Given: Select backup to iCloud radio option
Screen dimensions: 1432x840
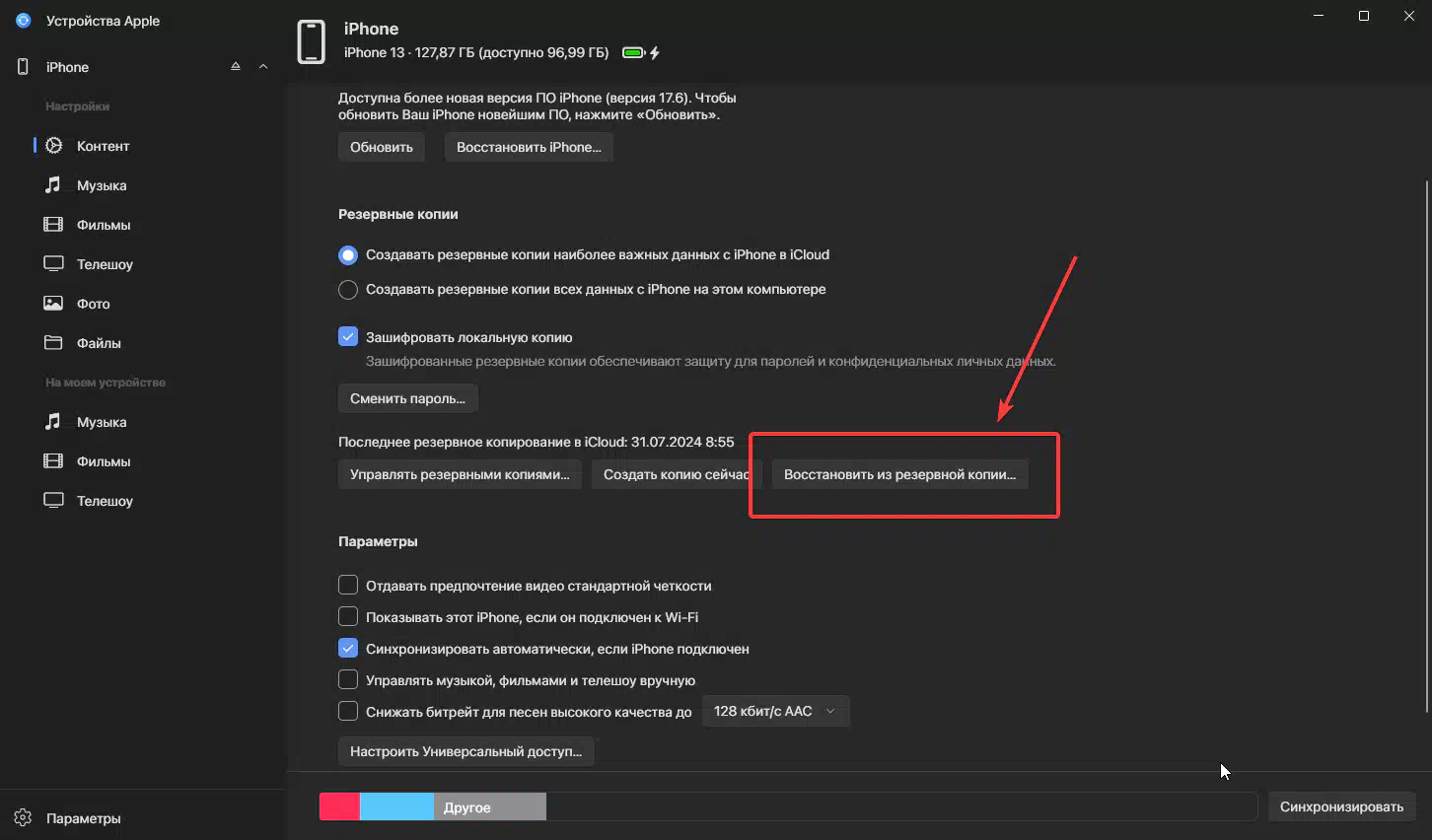Looking at the screenshot, I should [348, 255].
